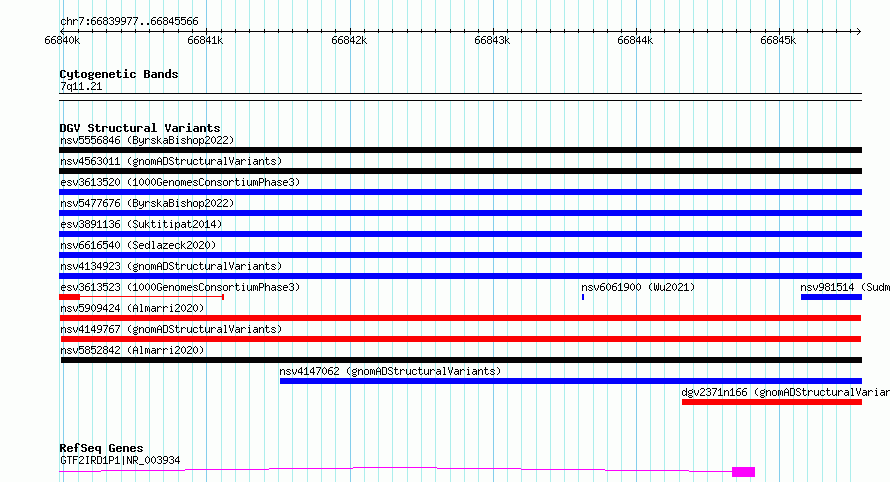Click the 66843k ruler mark
Viewport: 890px width, 482px height.
coord(492,40)
